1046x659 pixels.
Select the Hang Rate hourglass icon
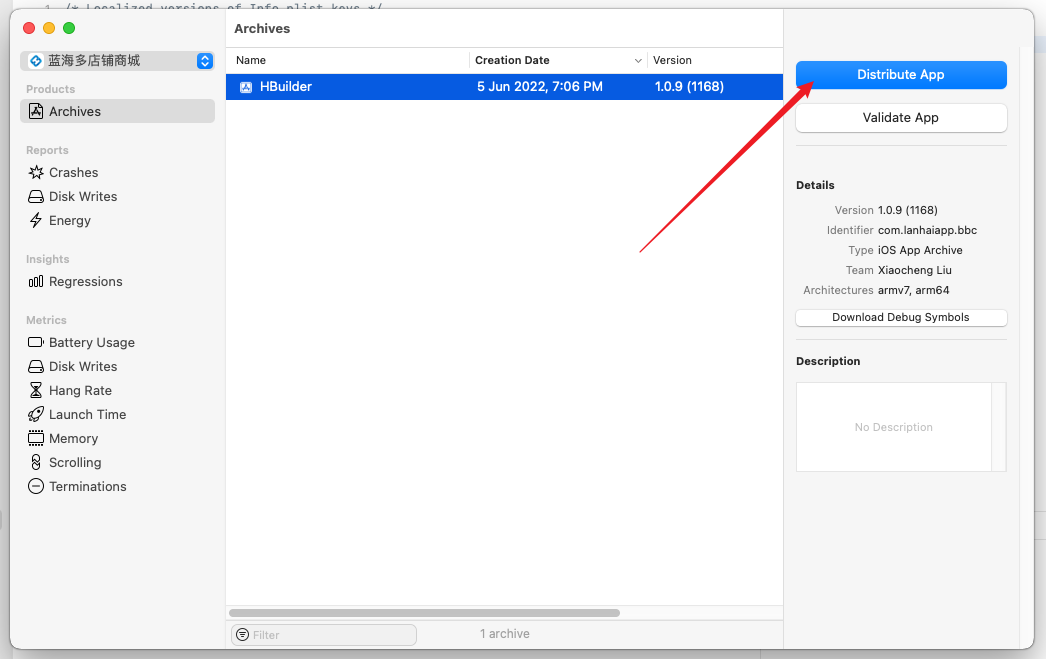click(36, 390)
